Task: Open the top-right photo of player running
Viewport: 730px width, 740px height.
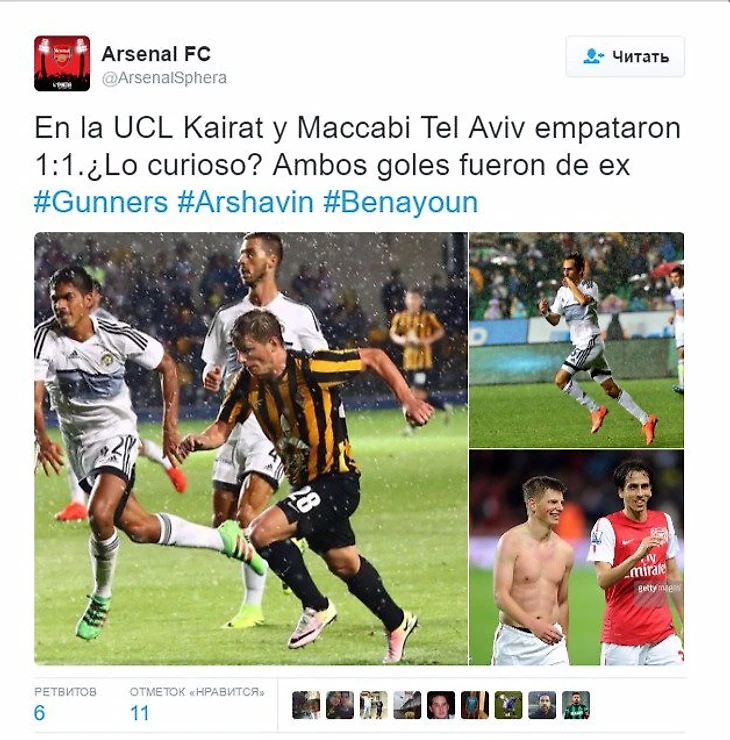Action: pos(577,340)
